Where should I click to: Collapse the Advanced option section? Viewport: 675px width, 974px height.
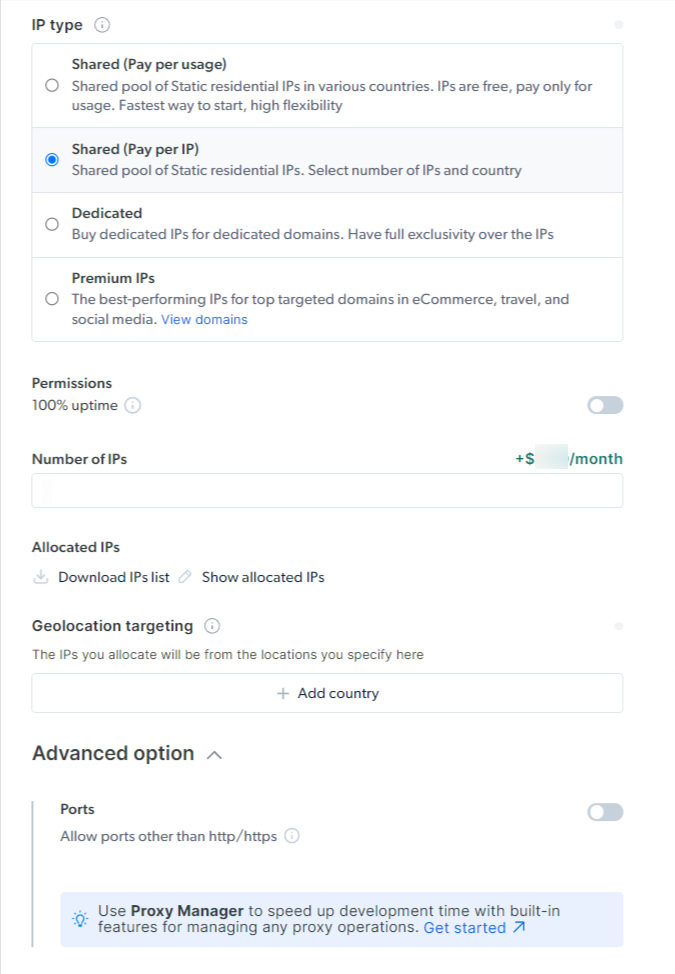click(213, 755)
